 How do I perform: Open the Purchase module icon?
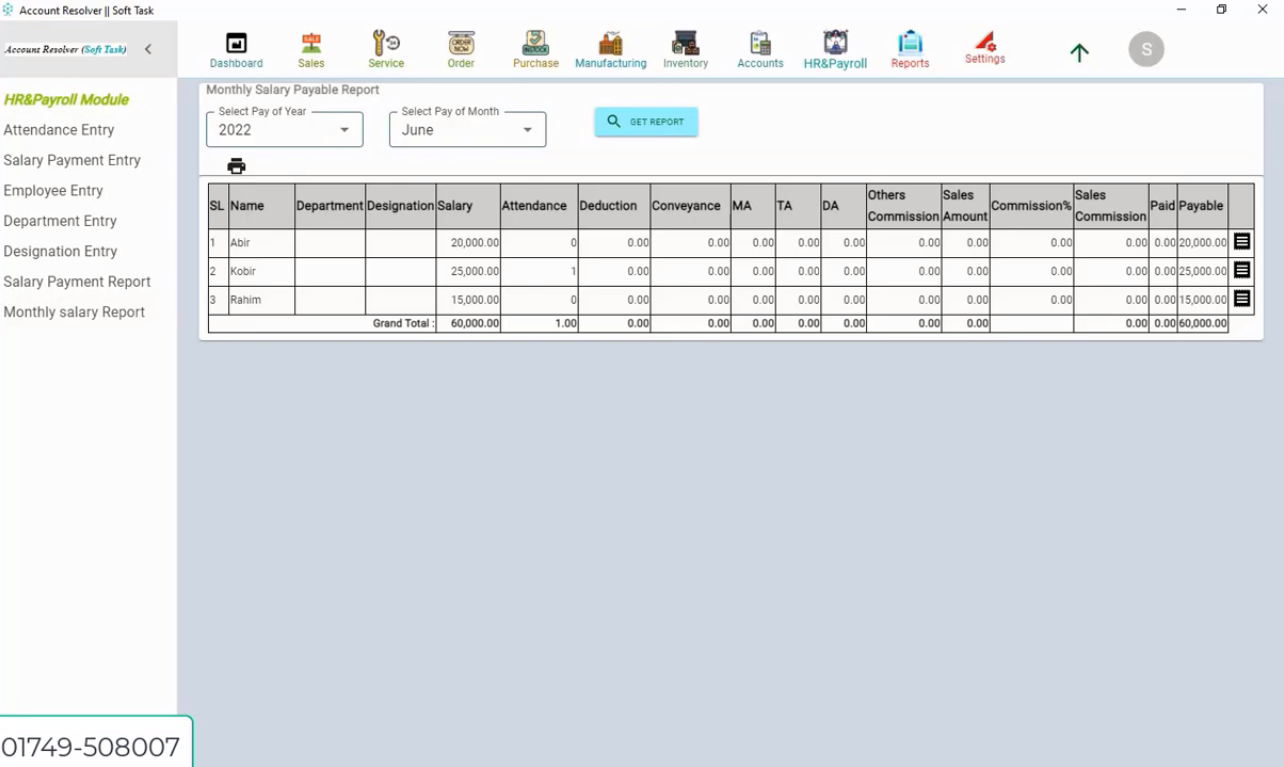point(535,48)
